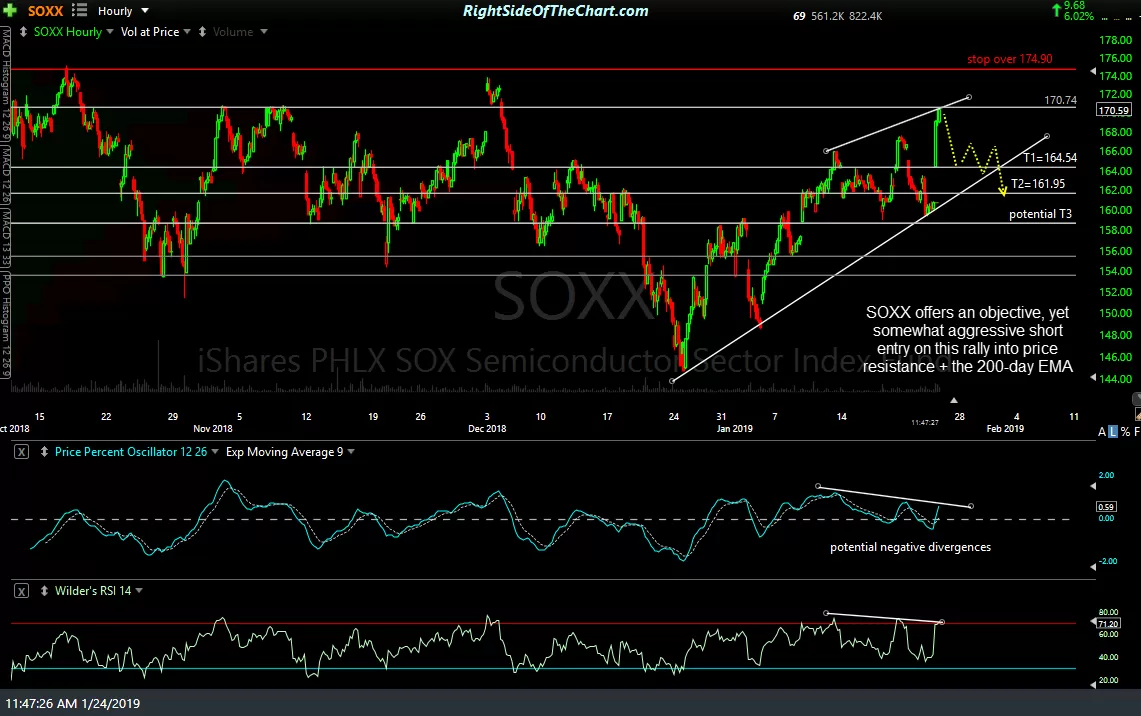
Task: Select the highlighted L log scaling button
Action: click(x=1113, y=432)
